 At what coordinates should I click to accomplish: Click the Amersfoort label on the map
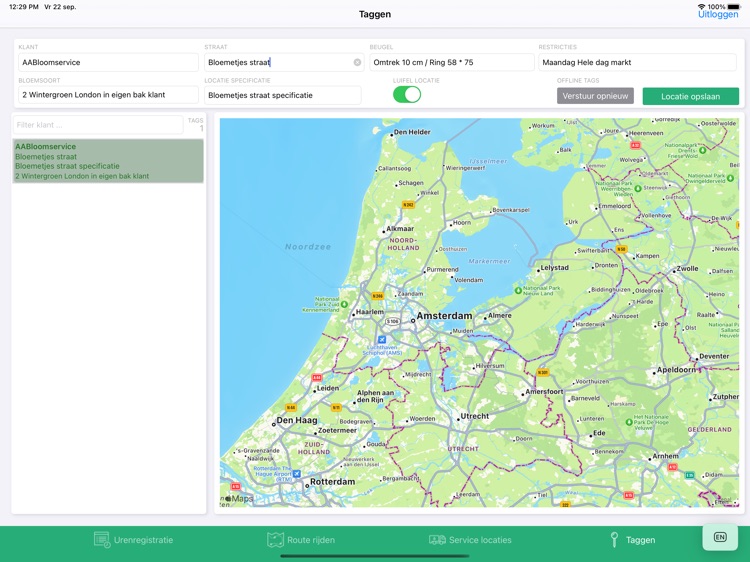pyautogui.click(x=544, y=391)
